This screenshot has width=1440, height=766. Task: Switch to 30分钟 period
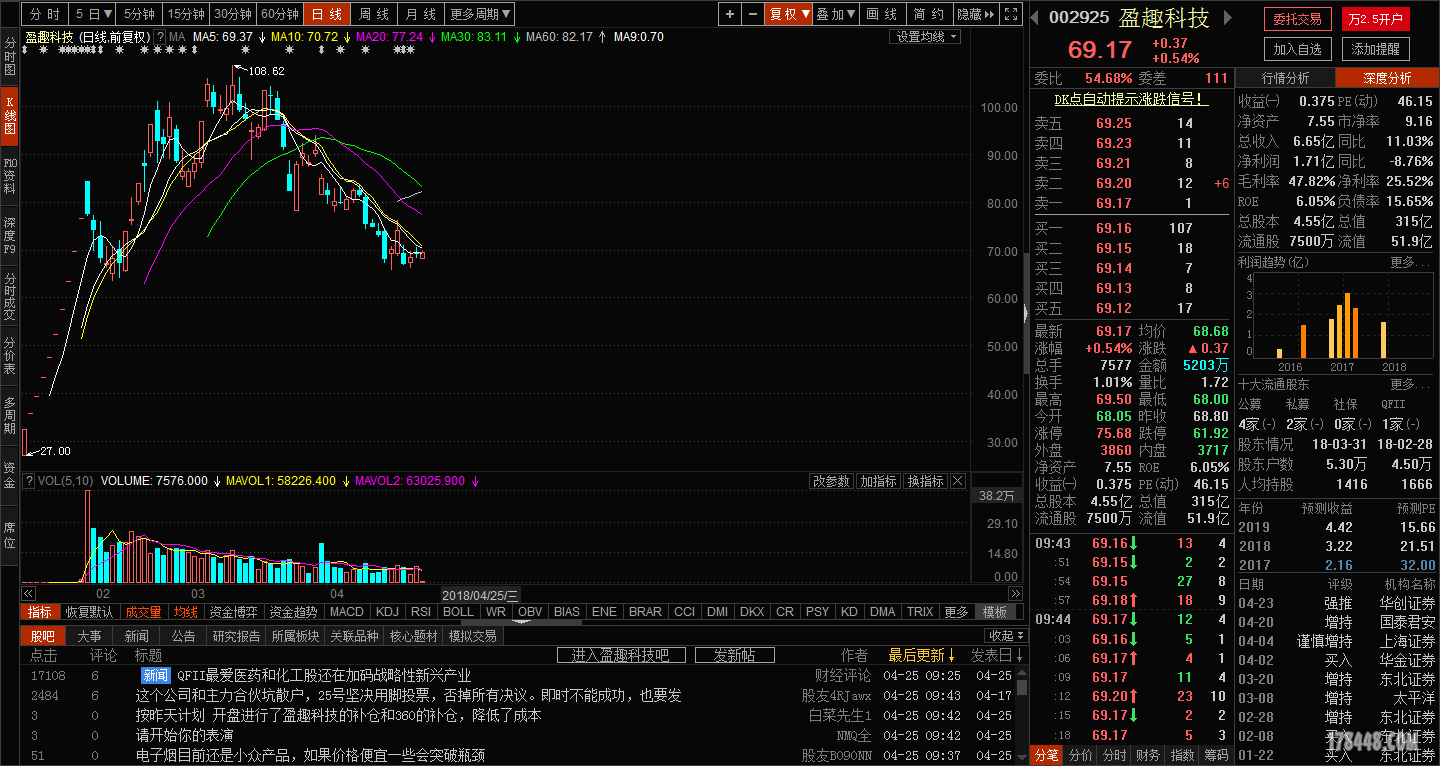(x=233, y=14)
